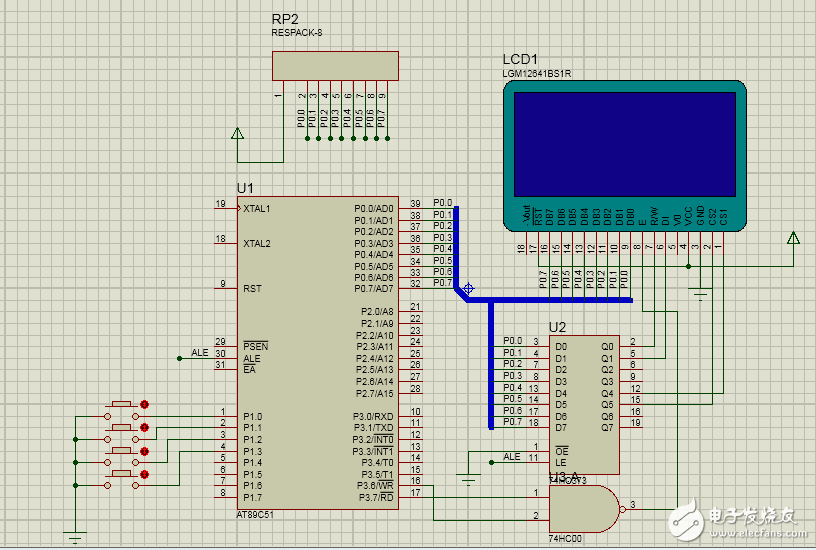816x550 pixels.
Task: Click the P3.7/RD pin label on U1
Action: [x=376, y=498]
